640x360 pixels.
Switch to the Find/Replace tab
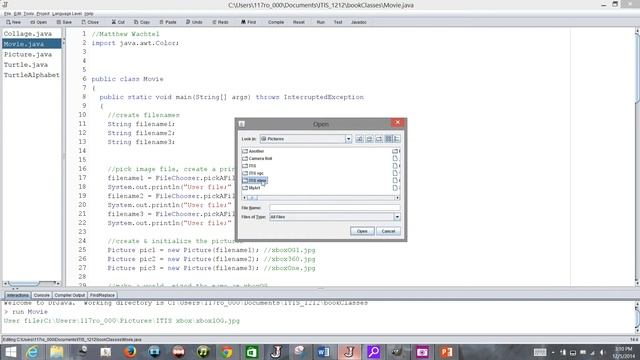102,295
